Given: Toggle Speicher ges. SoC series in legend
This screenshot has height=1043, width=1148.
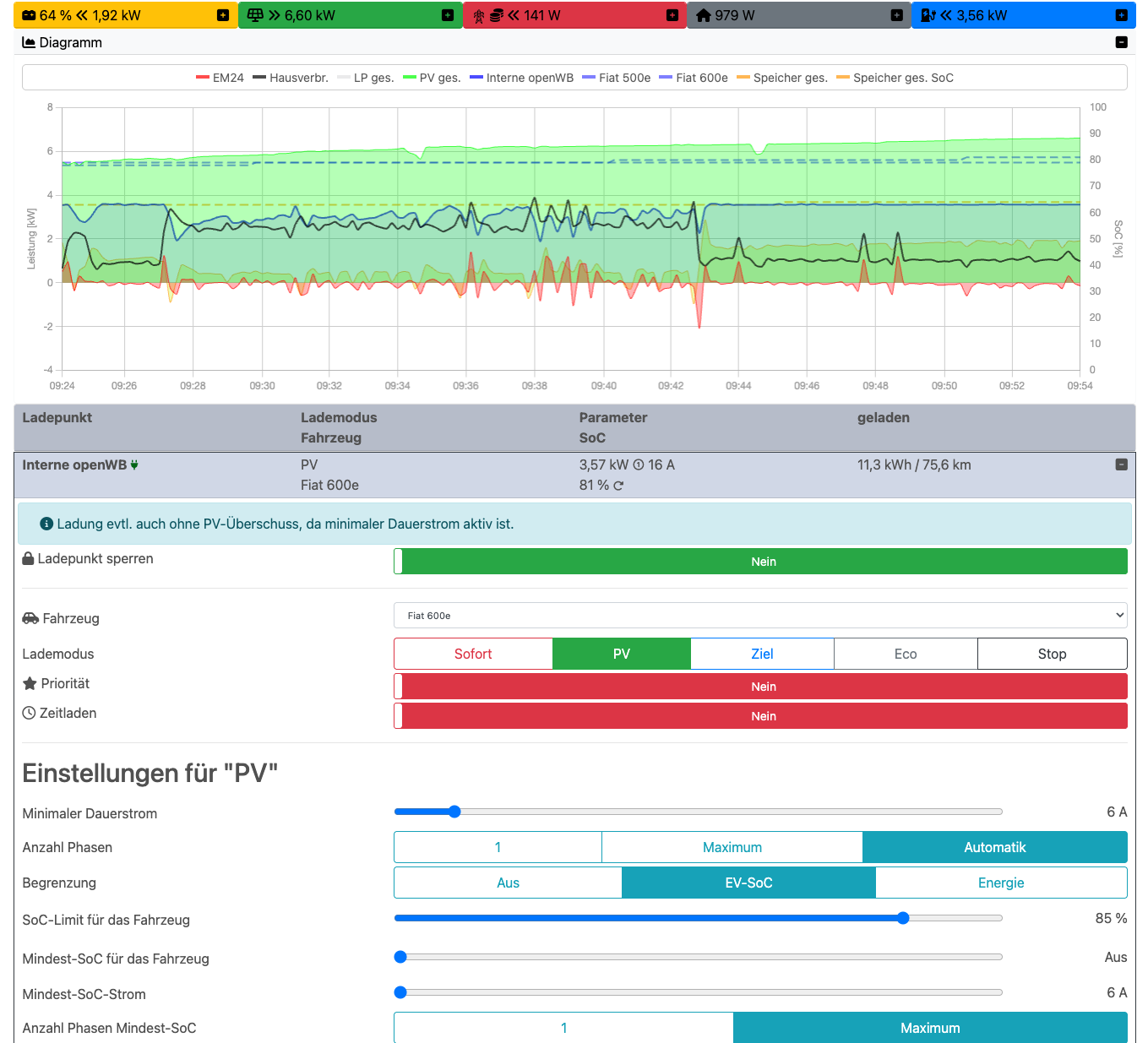Looking at the screenshot, I should pyautogui.click(x=895, y=78).
